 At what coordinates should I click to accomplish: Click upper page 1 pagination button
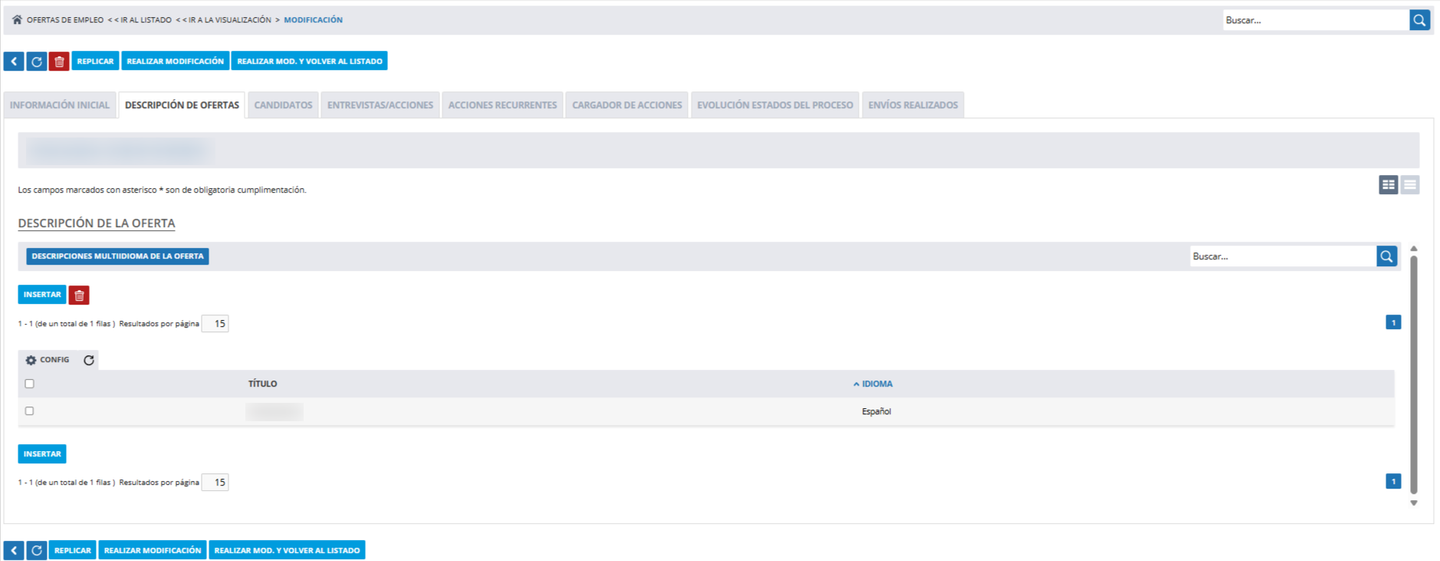(x=1394, y=322)
